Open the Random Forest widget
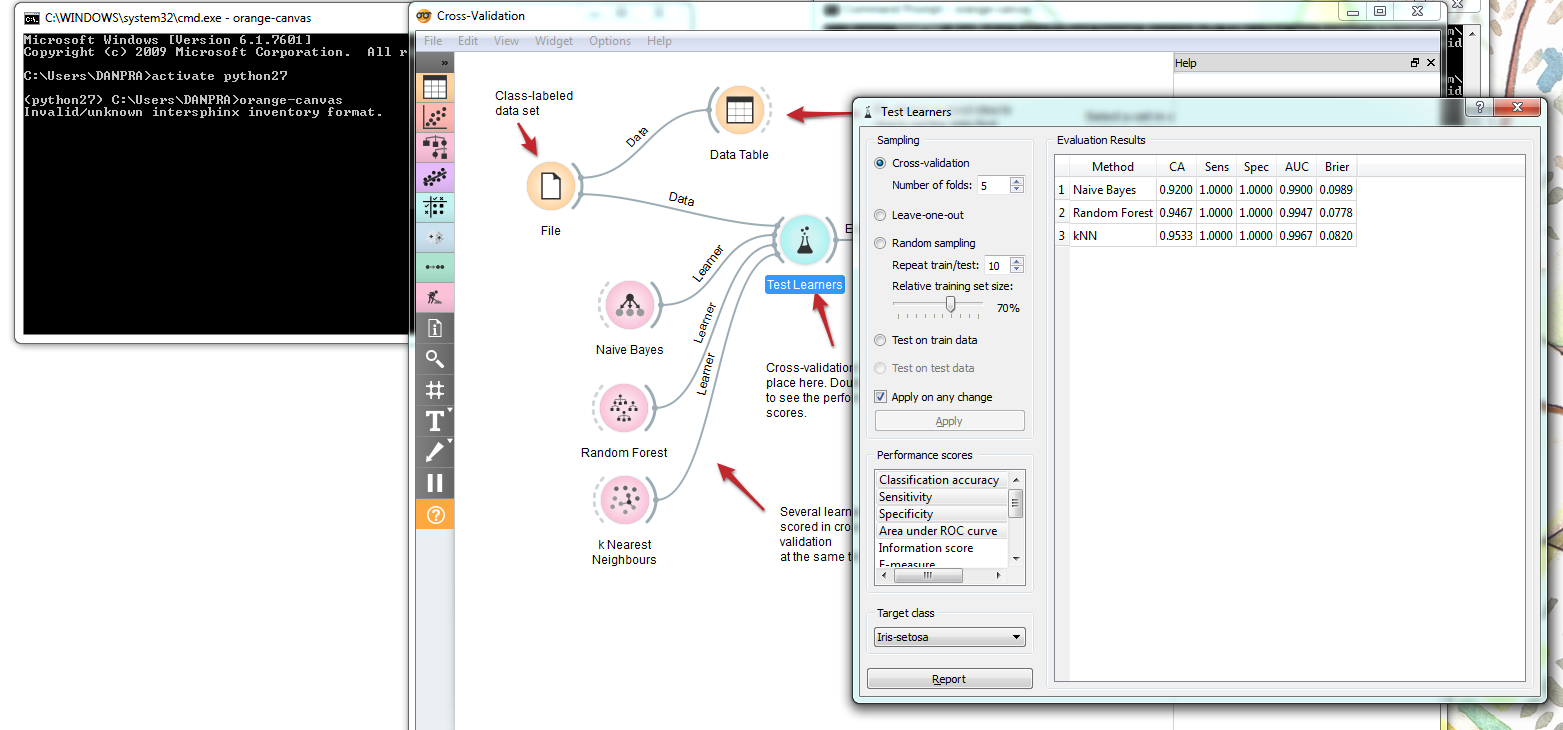Screen dimensions: 1563x730 click(624, 407)
